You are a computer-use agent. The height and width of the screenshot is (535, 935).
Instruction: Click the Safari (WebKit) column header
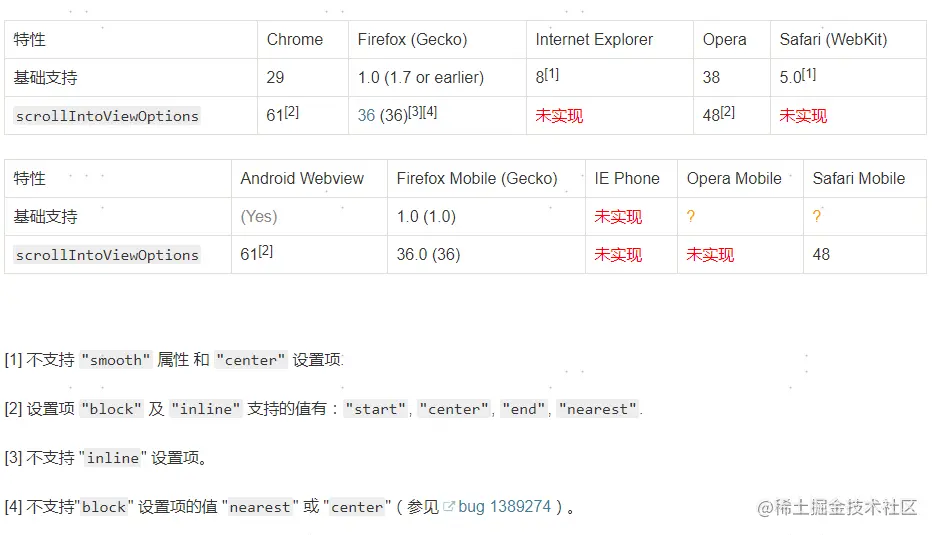coord(833,40)
